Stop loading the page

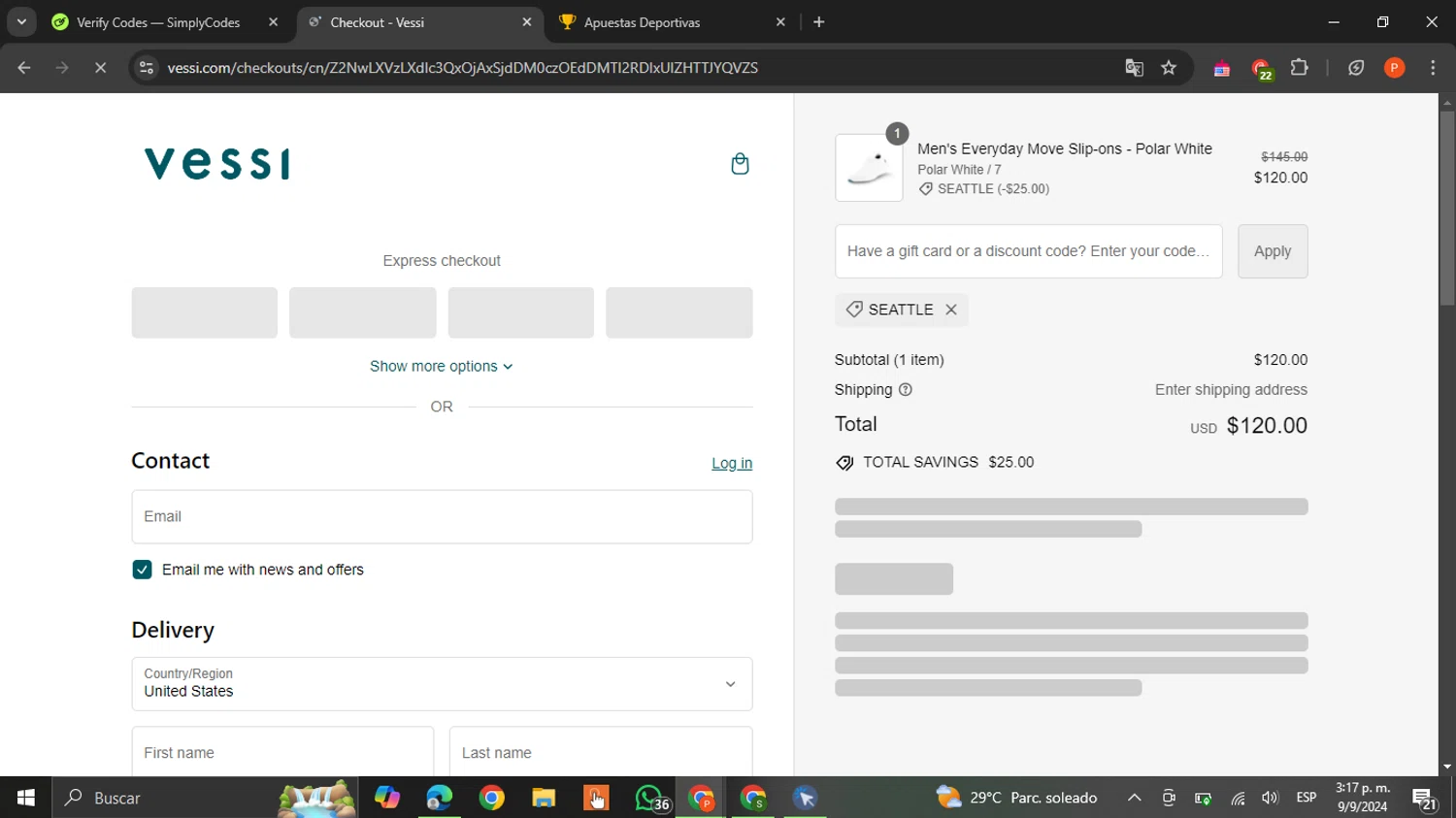click(x=100, y=68)
